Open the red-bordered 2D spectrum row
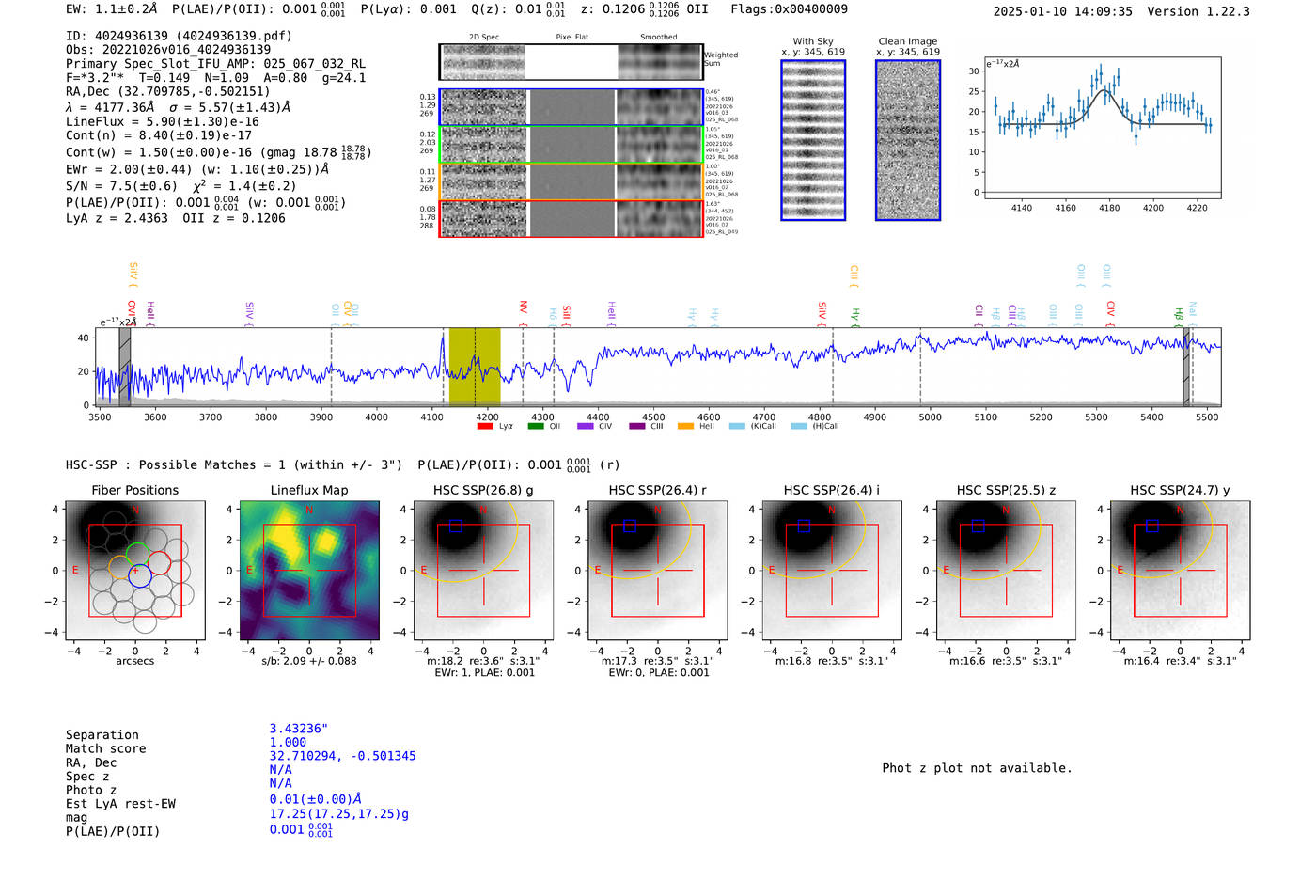The image size is (1316, 896). click(571, 218)
